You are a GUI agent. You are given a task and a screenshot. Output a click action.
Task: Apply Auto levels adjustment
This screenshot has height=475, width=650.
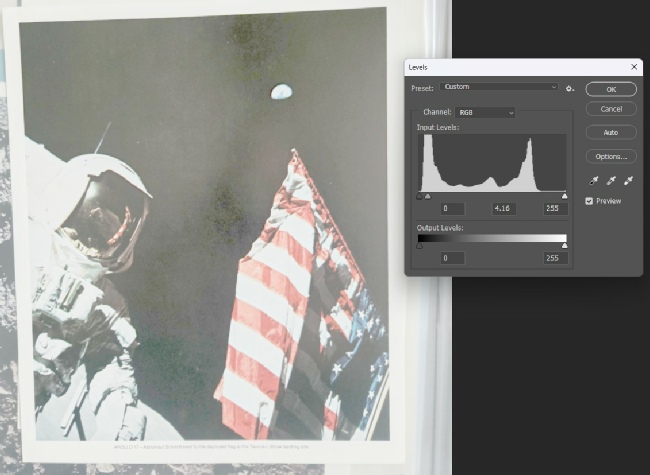point(610,132)
